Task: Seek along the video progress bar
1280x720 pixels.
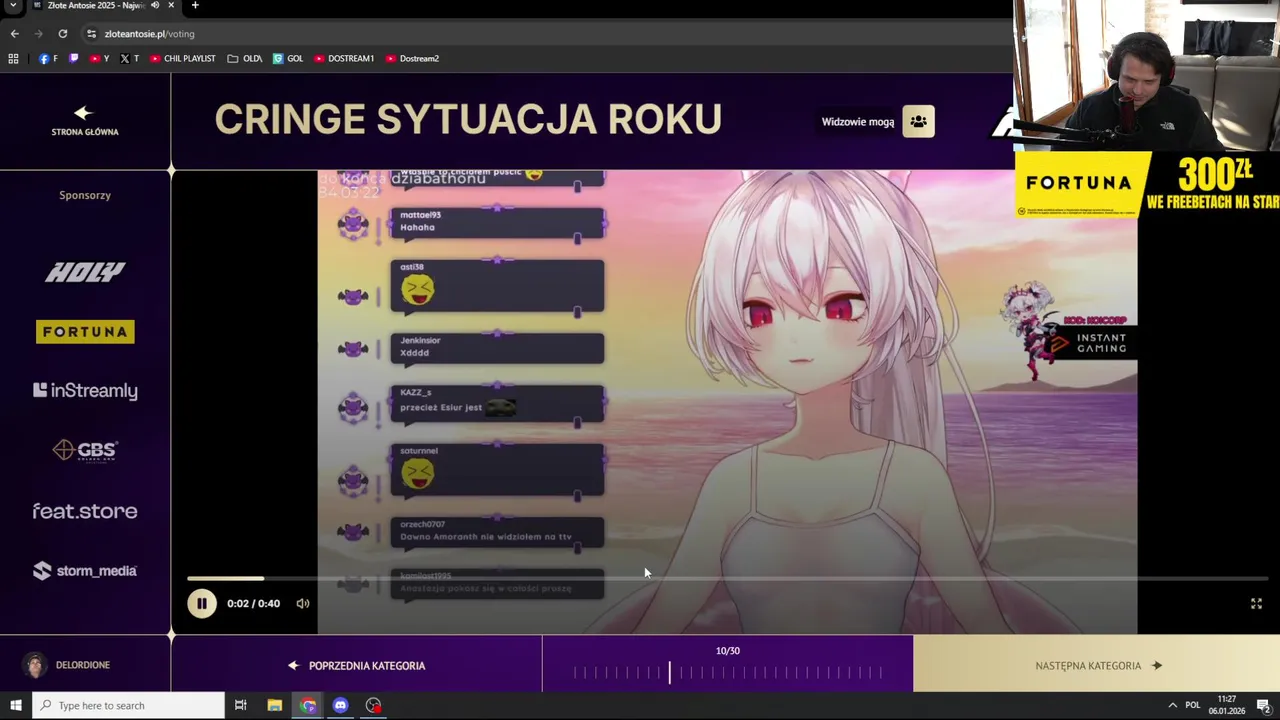Action: pos(727,578)
